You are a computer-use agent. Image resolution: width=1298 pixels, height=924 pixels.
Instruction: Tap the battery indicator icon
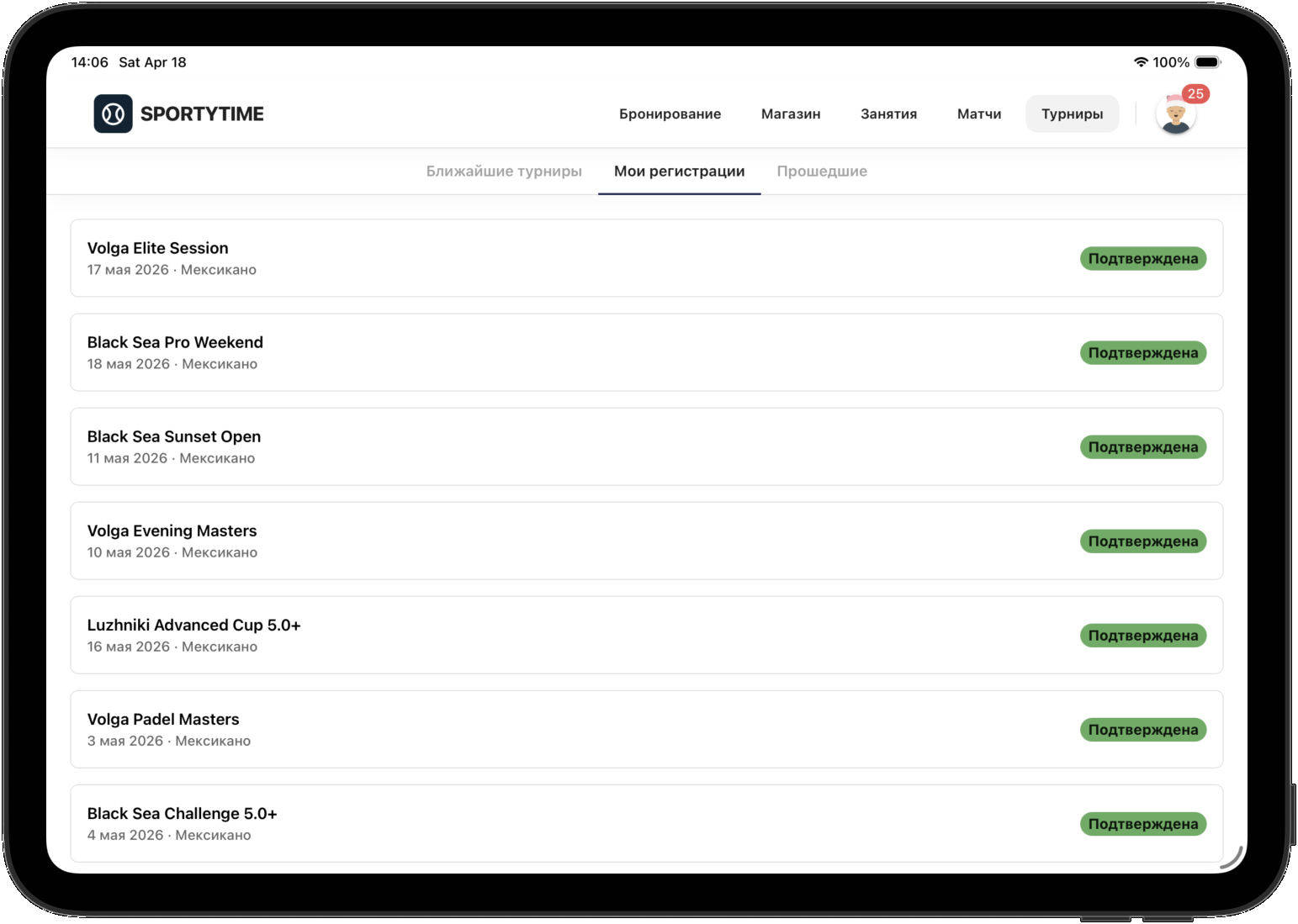coord(1207,62)
